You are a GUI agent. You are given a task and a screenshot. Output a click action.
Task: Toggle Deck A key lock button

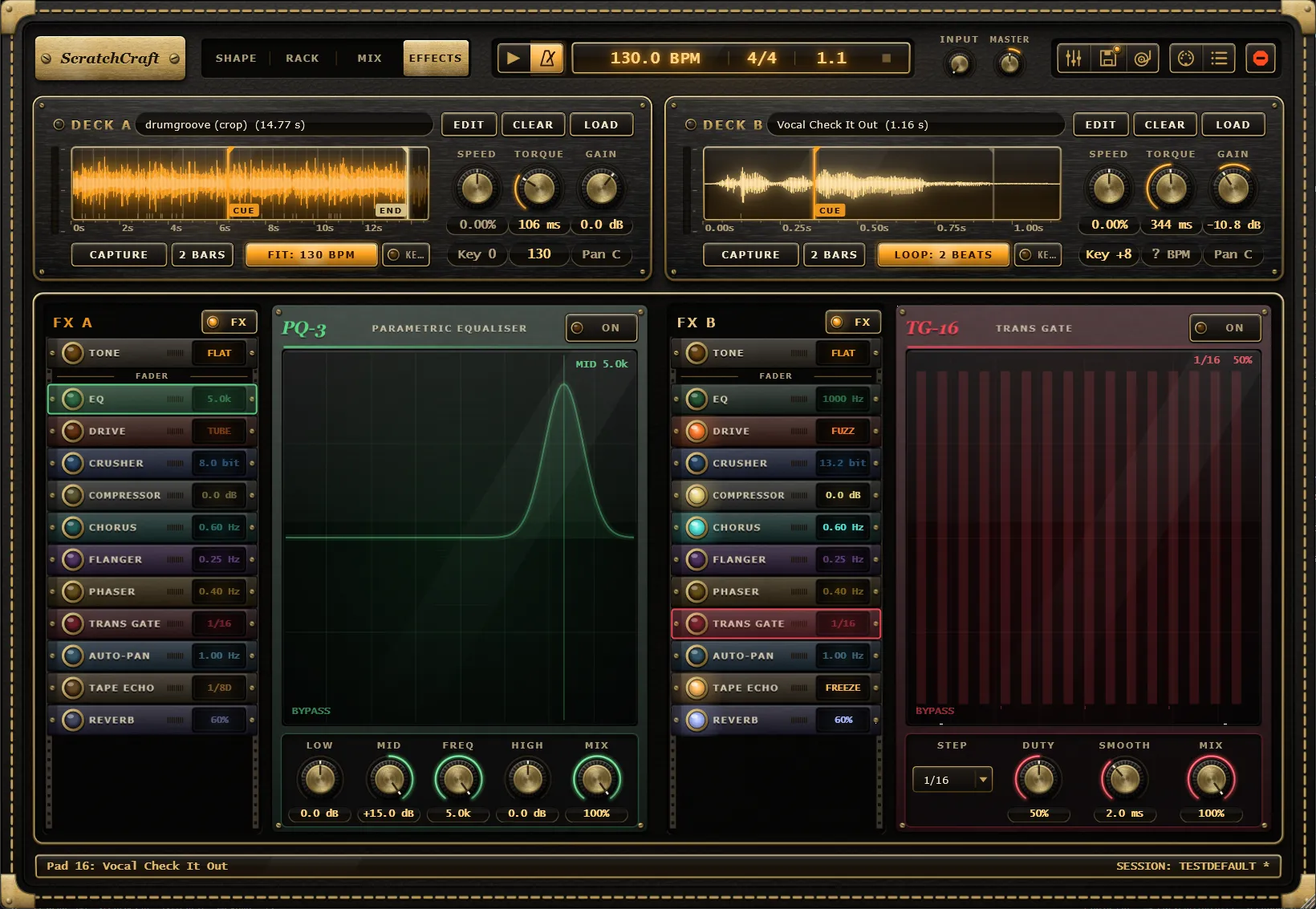click(406, 254)
